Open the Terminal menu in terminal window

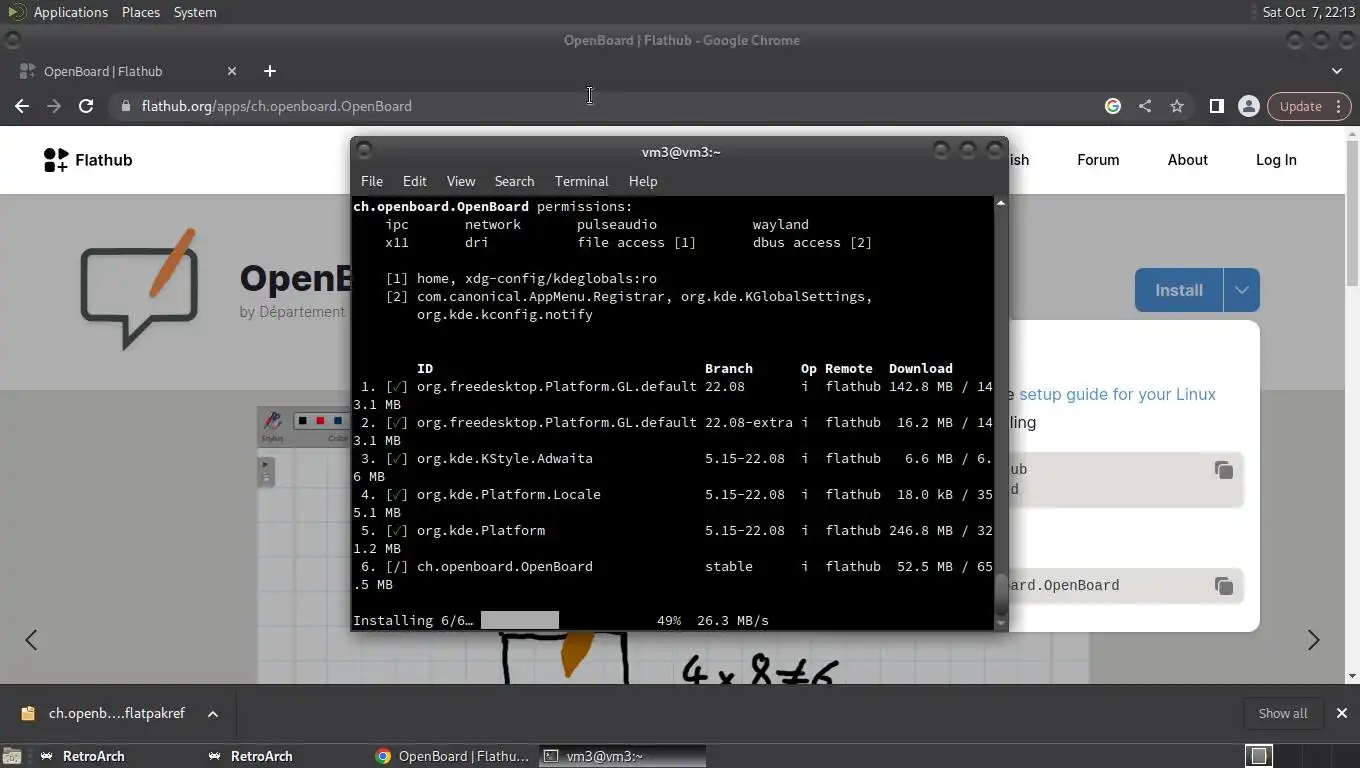582,181
